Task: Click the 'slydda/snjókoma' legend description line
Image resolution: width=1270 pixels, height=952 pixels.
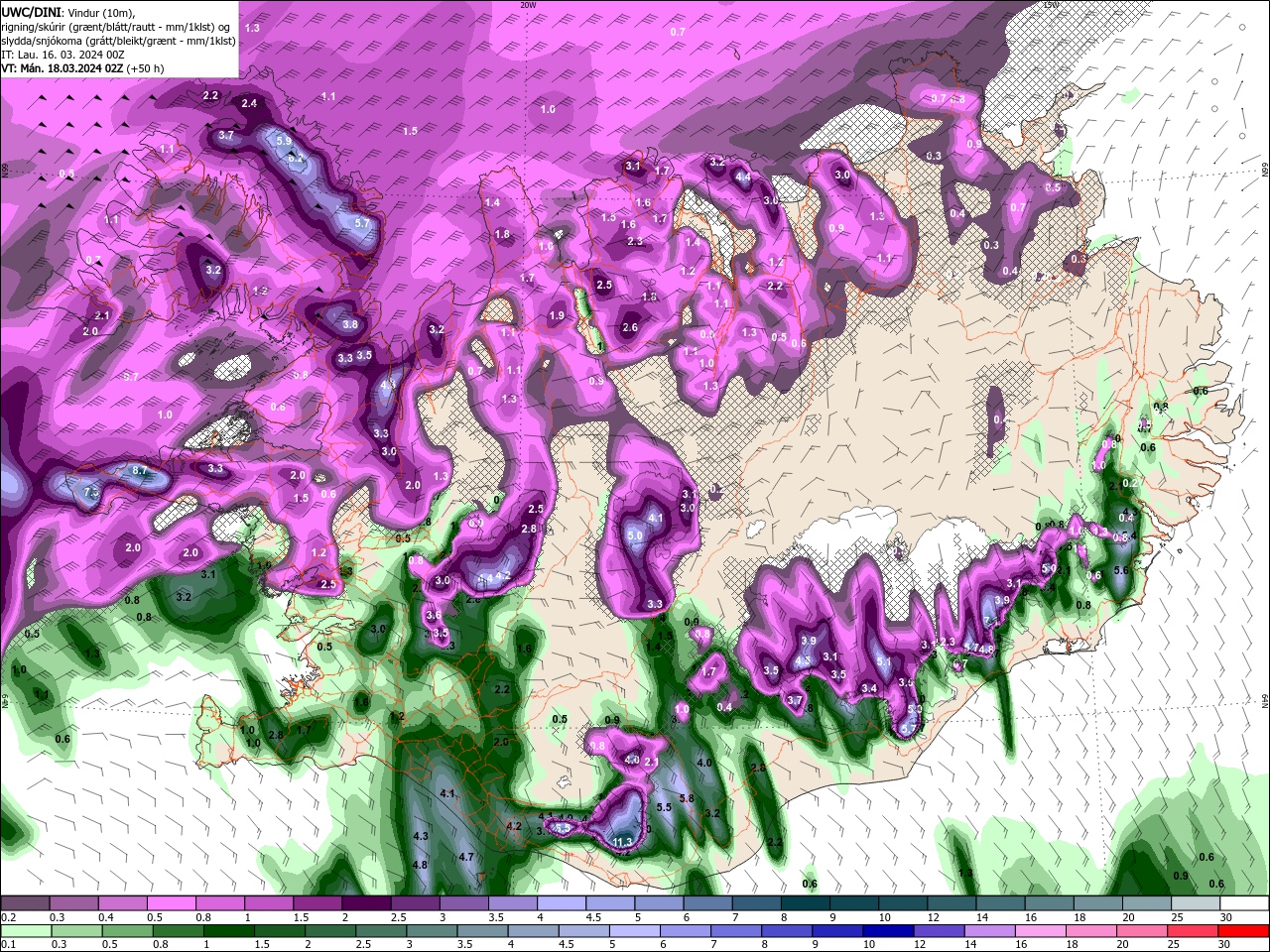Action: (118, 41)
